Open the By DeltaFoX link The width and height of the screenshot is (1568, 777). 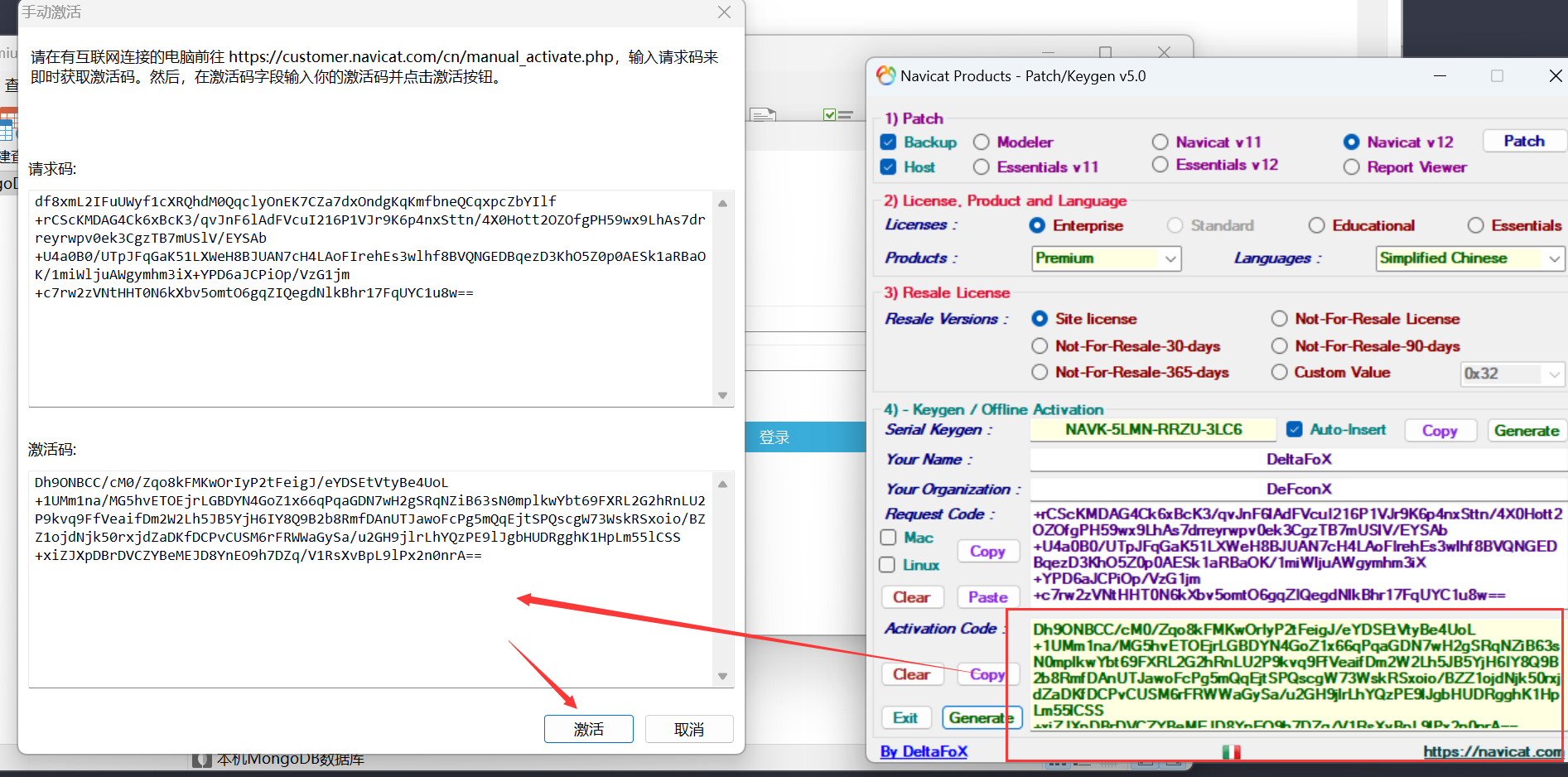point(924,751)
